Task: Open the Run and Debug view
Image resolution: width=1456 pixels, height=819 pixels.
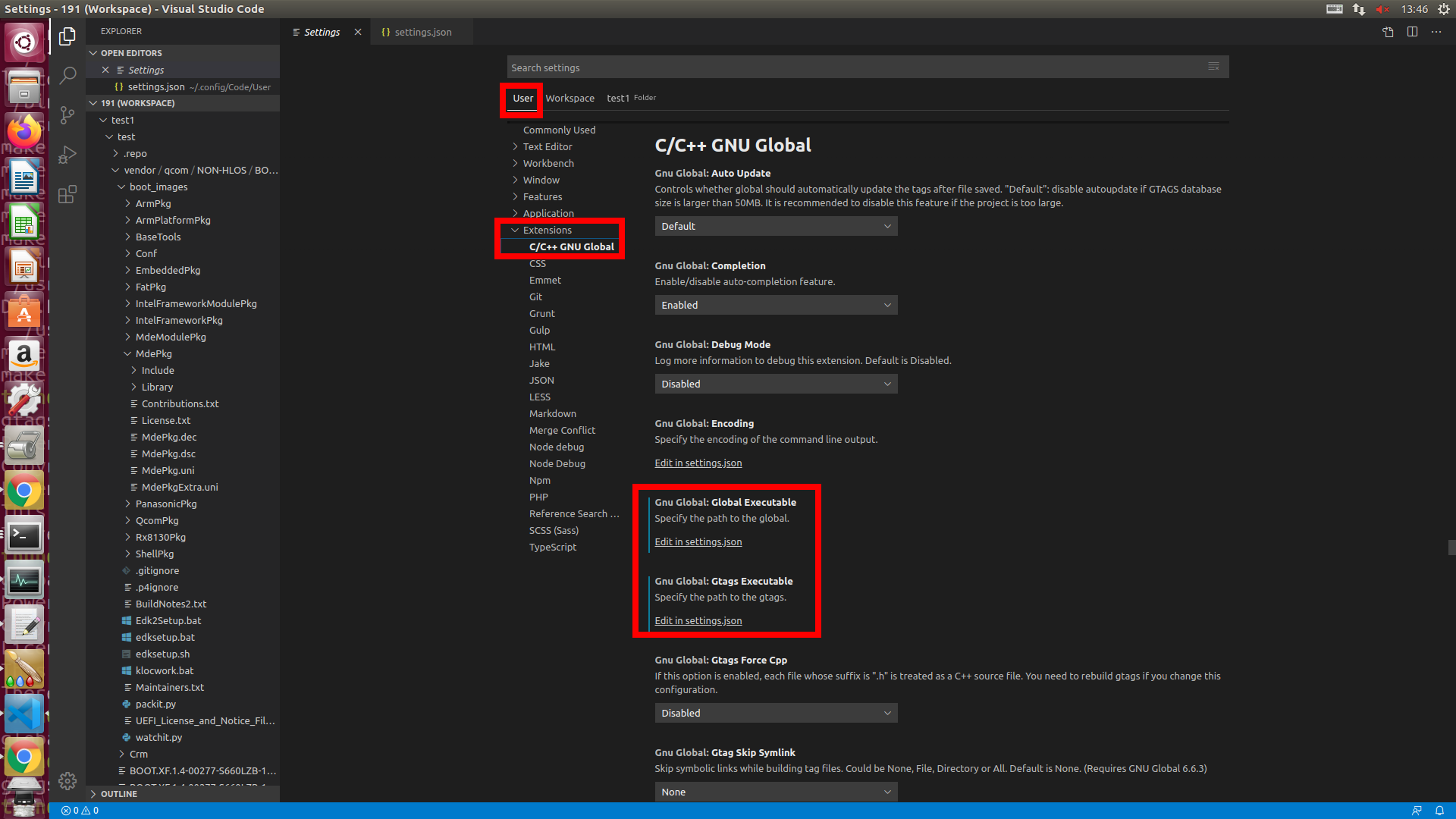Action: click(x=67, y=154)
